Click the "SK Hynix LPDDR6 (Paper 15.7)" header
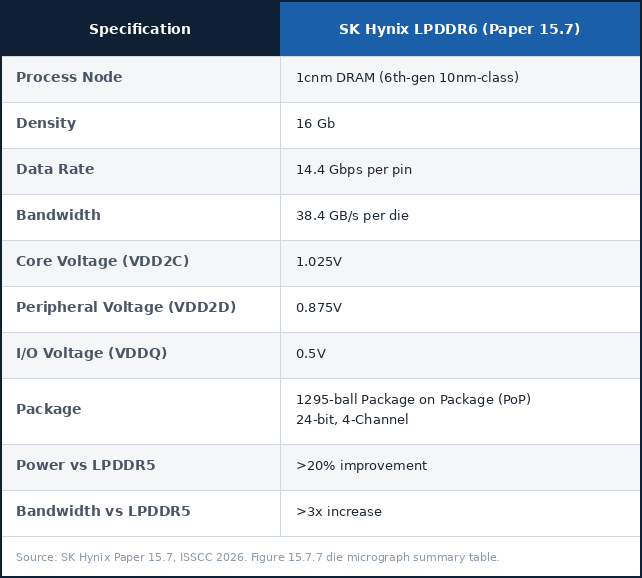This screenshot has height=578, width=642. click(459, 29)
